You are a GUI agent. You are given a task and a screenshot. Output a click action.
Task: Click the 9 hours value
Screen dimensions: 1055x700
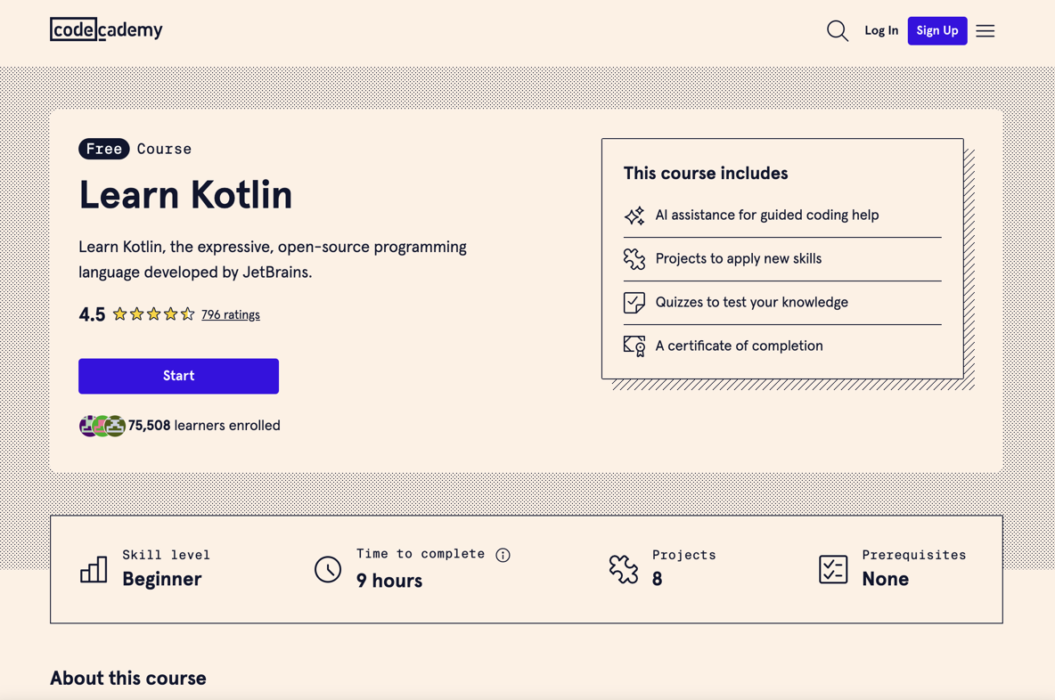390,580
